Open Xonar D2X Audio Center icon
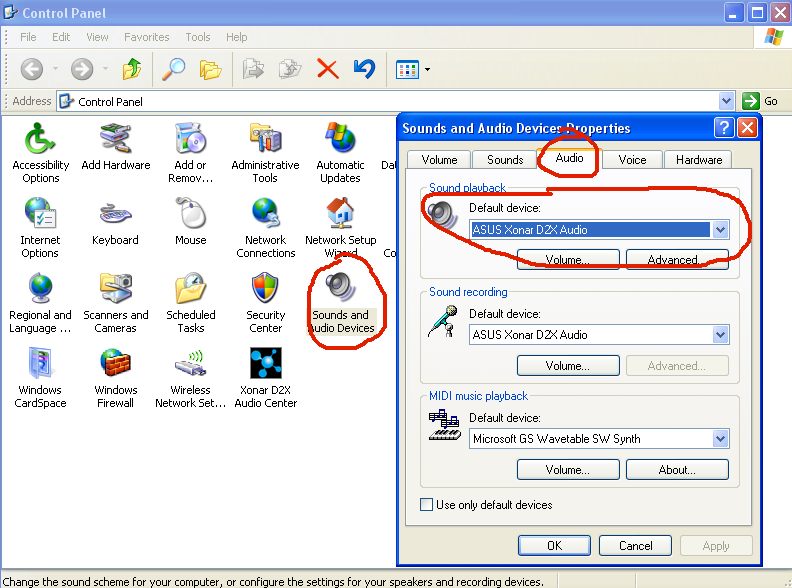Screen dimensions: 792x588 click(266, 377)
